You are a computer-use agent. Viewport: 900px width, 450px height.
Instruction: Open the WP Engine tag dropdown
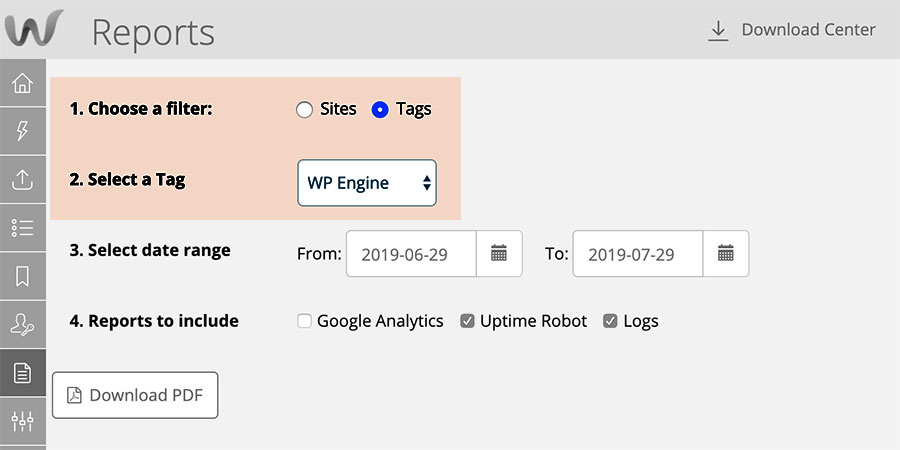click(367, 183)
